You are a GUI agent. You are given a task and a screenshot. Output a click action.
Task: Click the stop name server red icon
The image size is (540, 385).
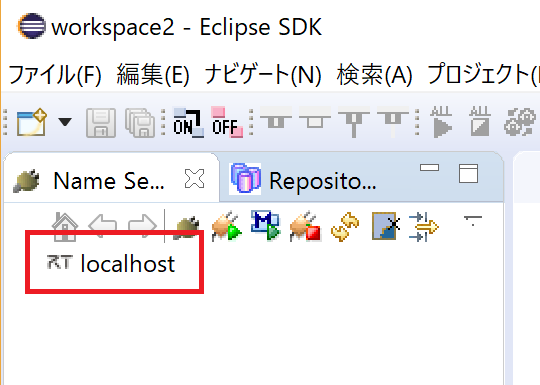point(305,226)
